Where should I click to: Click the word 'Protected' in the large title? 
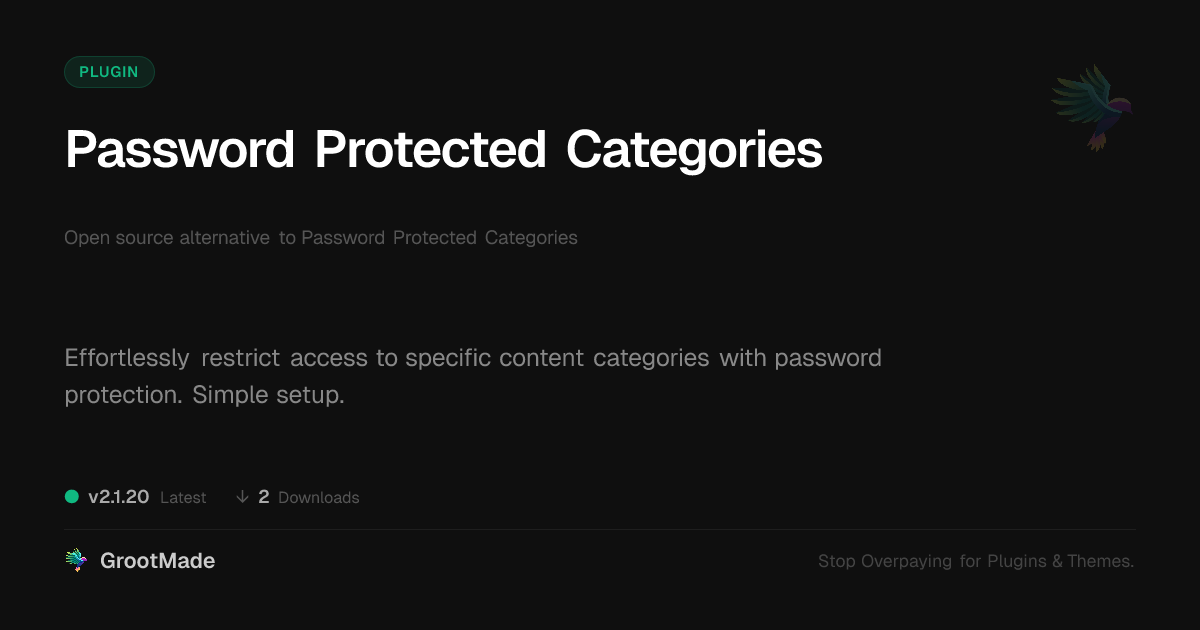430,150
